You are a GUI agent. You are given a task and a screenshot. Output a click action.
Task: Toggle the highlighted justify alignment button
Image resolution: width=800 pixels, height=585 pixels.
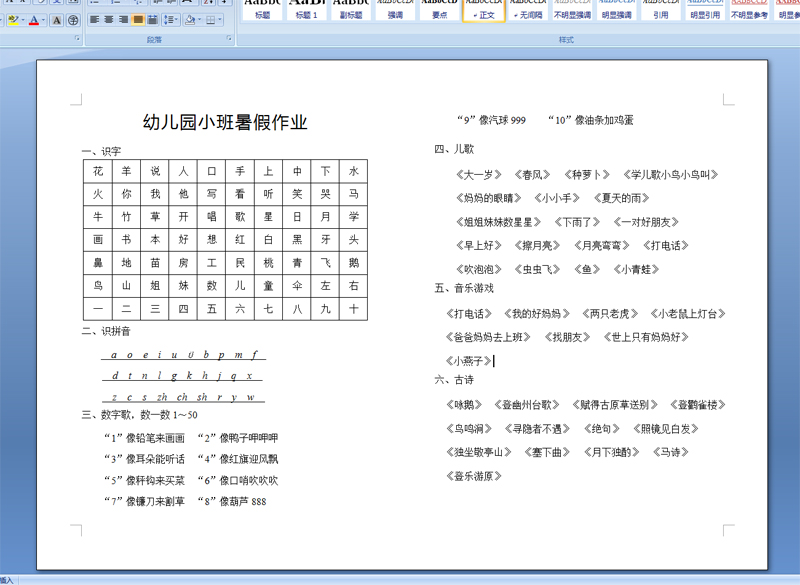(x=138, y=20)
